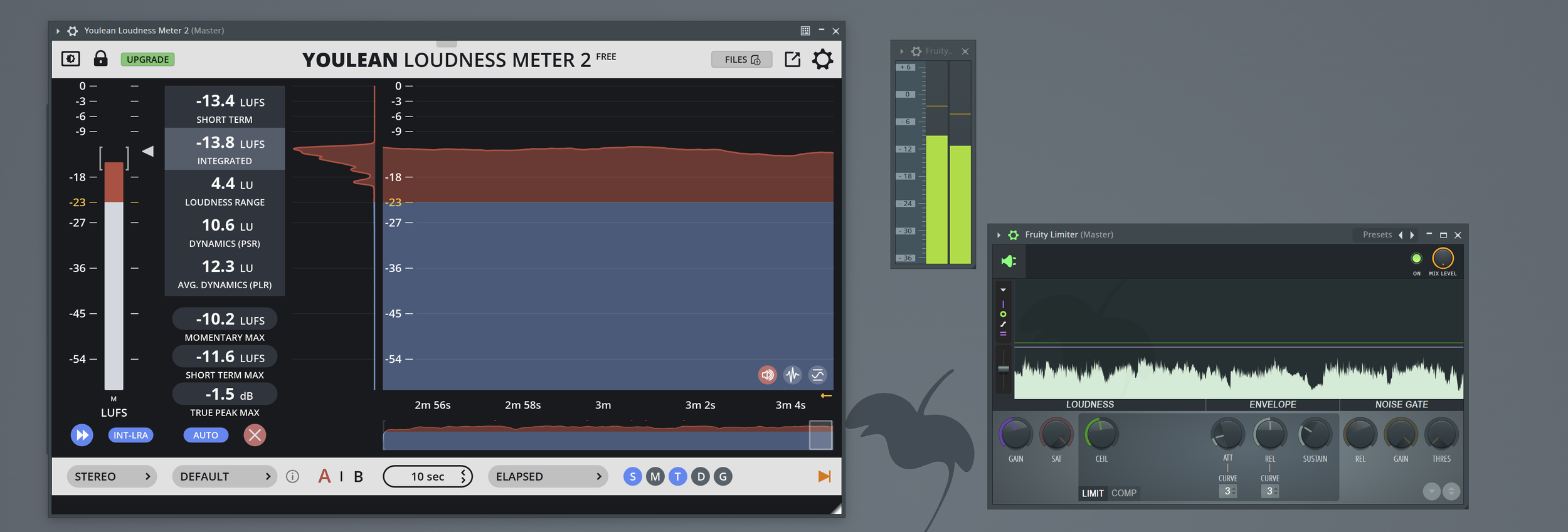Open the Fruity Limiter display options dropdown arrow
This screenshot has height=532, width=1568.
(x=1003, y=290)
